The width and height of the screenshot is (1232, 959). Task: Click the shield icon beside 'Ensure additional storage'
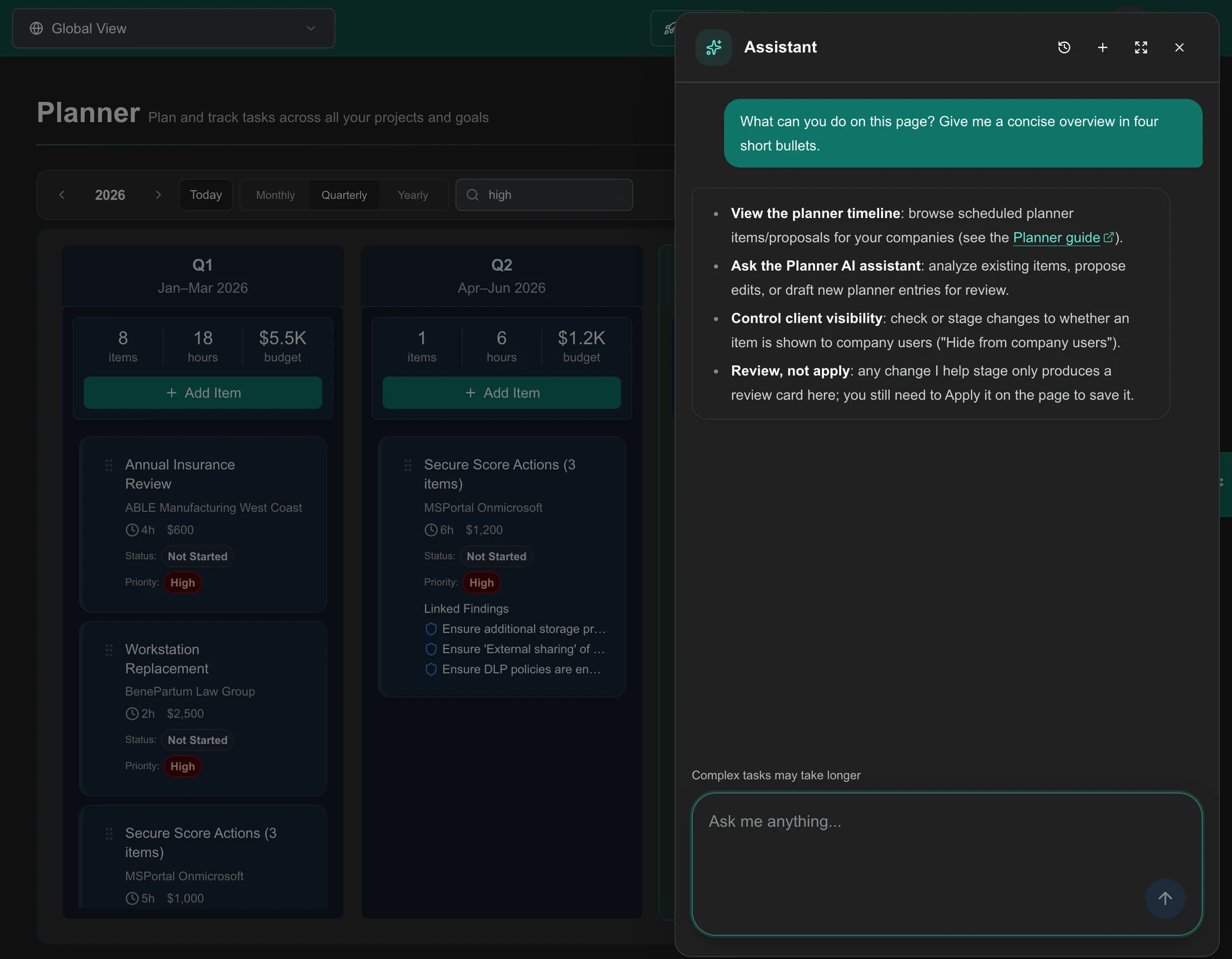[x=431, y=629]
